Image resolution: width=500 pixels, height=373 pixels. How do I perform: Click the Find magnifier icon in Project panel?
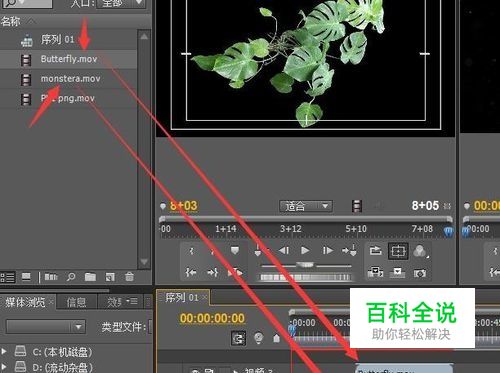point(71,277)
